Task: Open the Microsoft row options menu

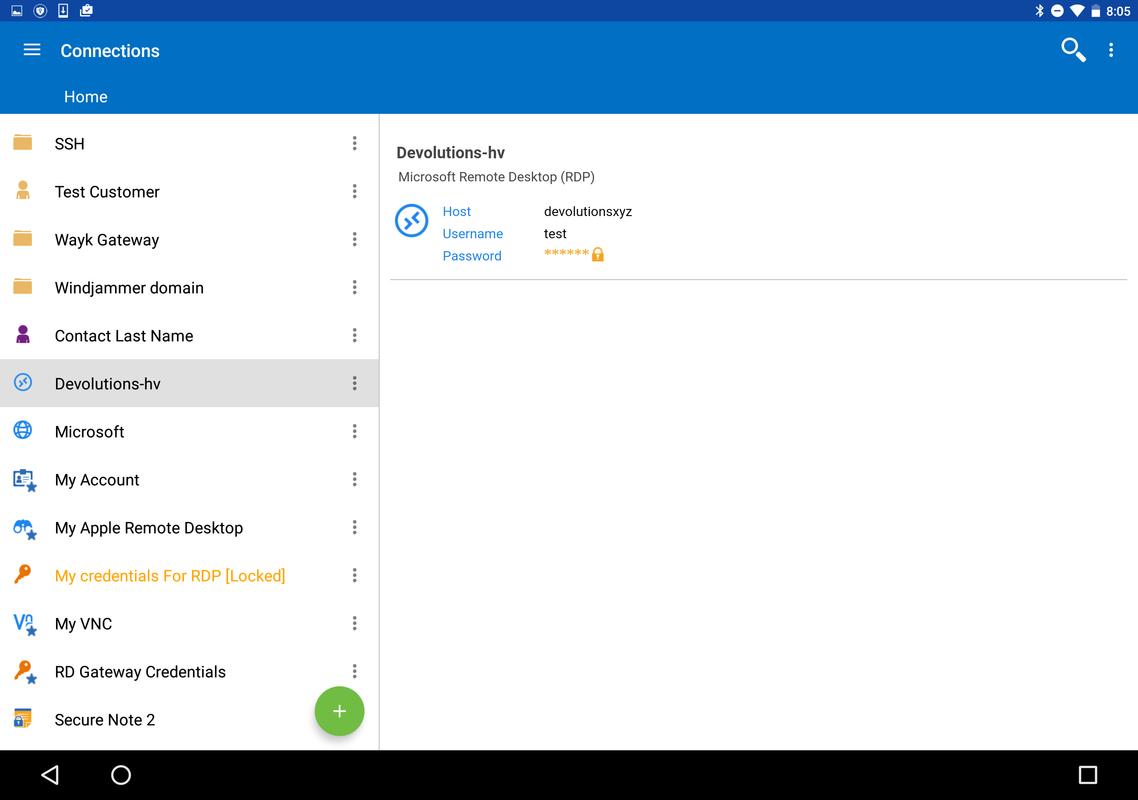Action: coord(354,431)
